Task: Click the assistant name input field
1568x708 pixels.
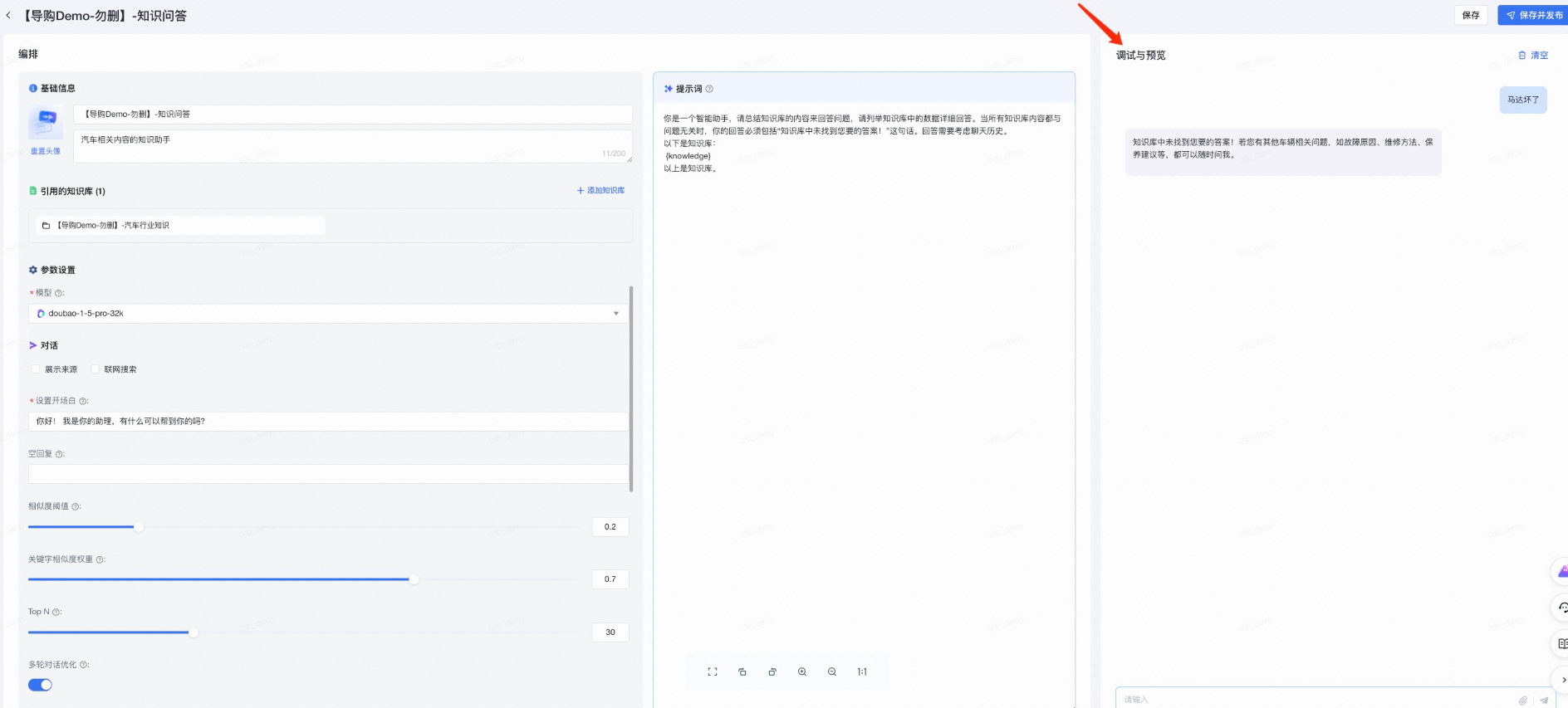Action: (x=353, y=115)
